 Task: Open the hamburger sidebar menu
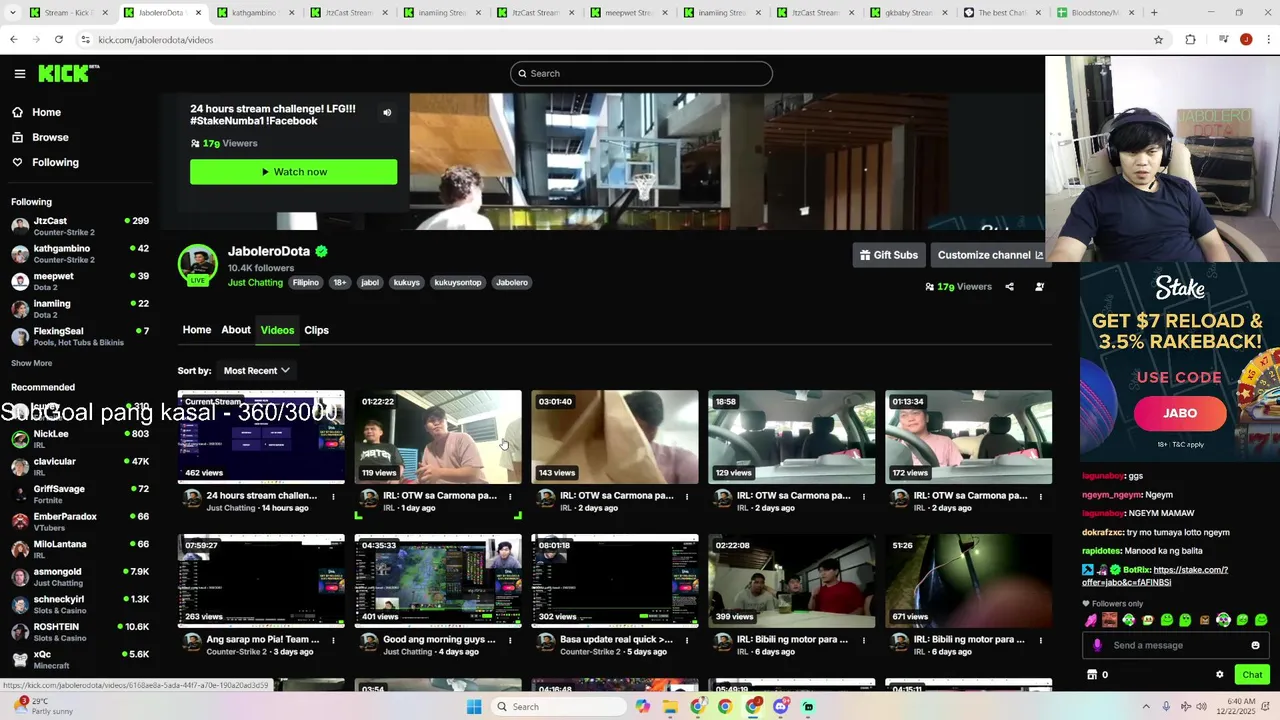pyautogui.click(x=20, y=73)
